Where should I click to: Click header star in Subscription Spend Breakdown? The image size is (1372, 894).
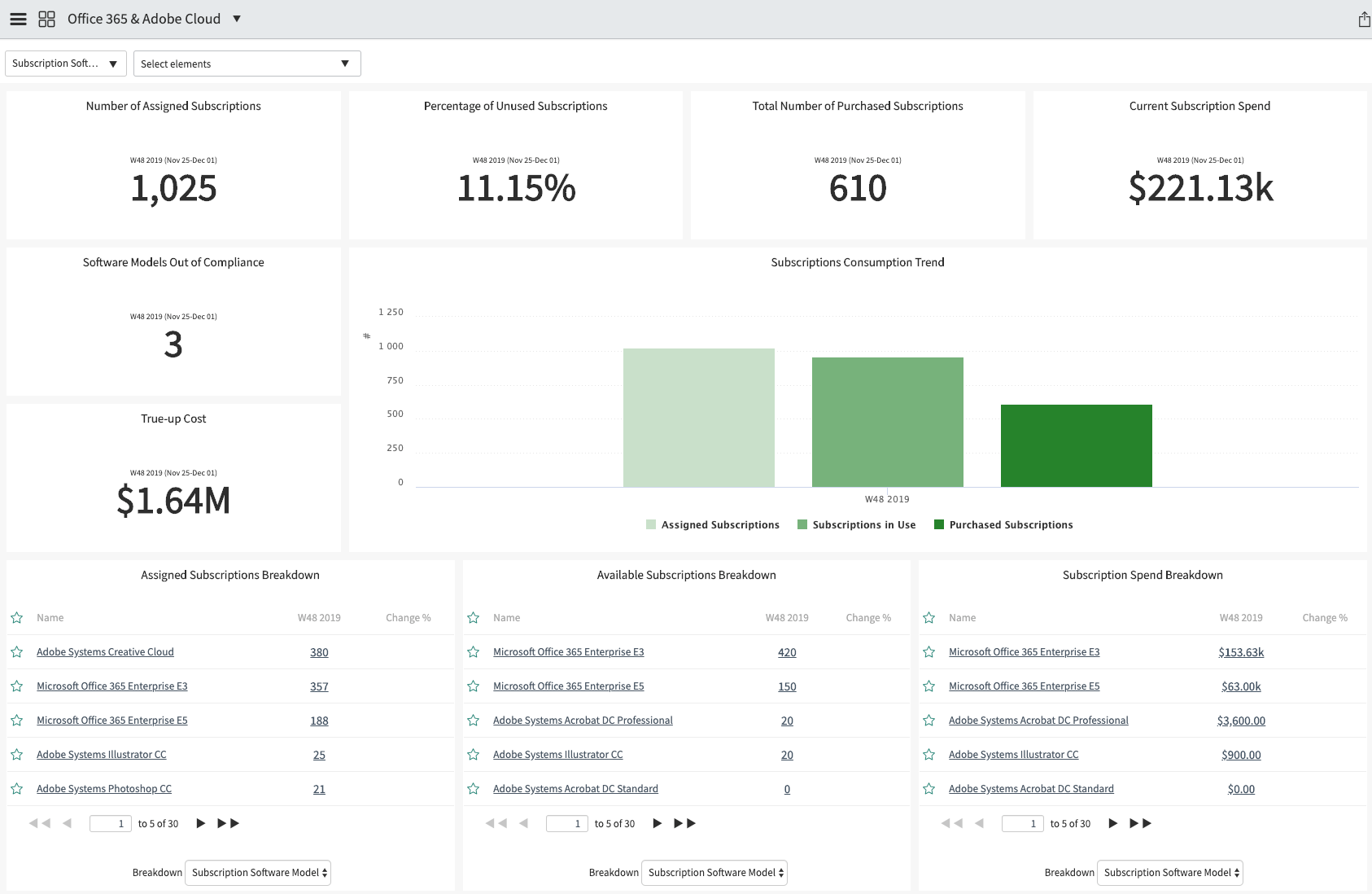[929, 618]
